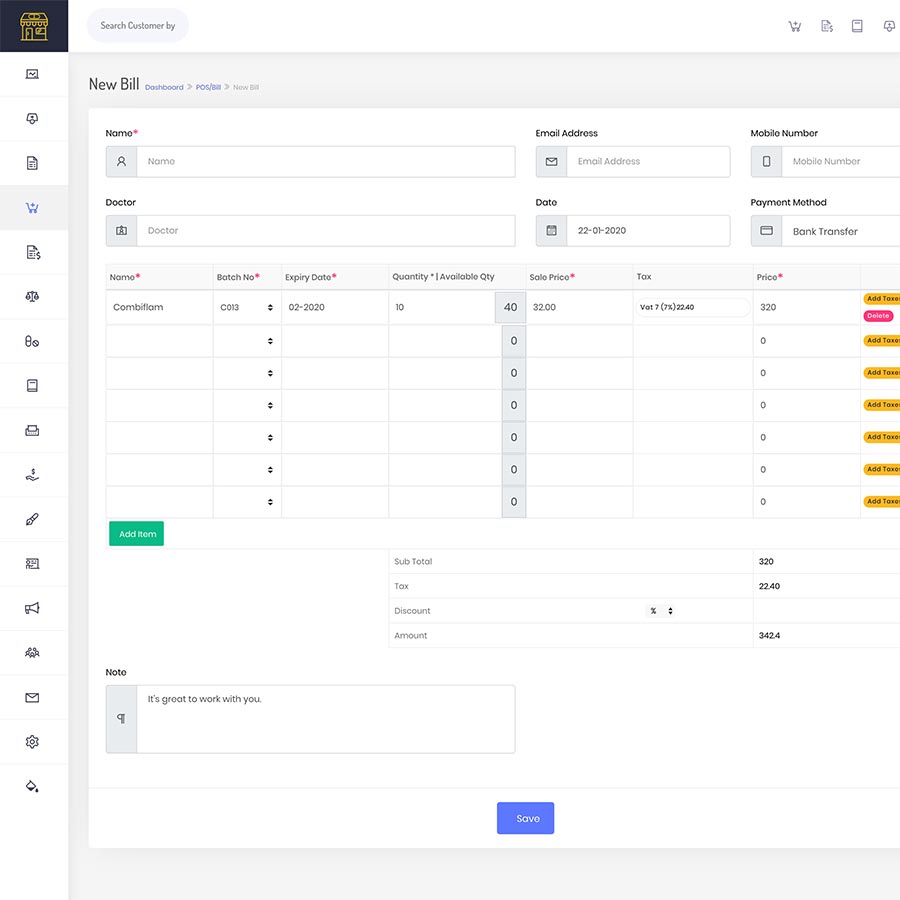The image size is (900, 900).
Task: Open the Bank Transfer payment method dropdown
Action: tap(841, 231)
